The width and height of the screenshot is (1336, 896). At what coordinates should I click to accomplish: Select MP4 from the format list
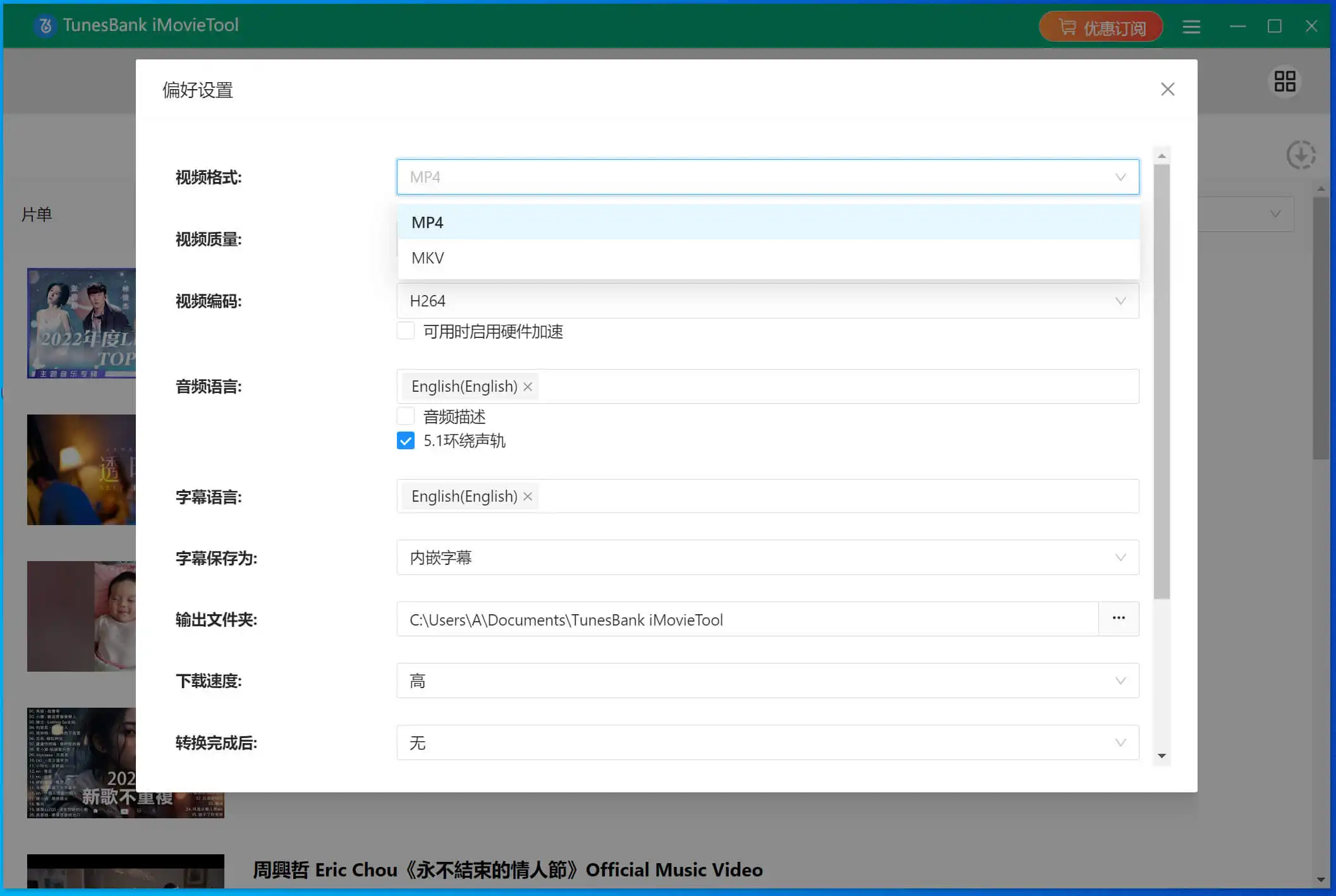click(768, 222)
